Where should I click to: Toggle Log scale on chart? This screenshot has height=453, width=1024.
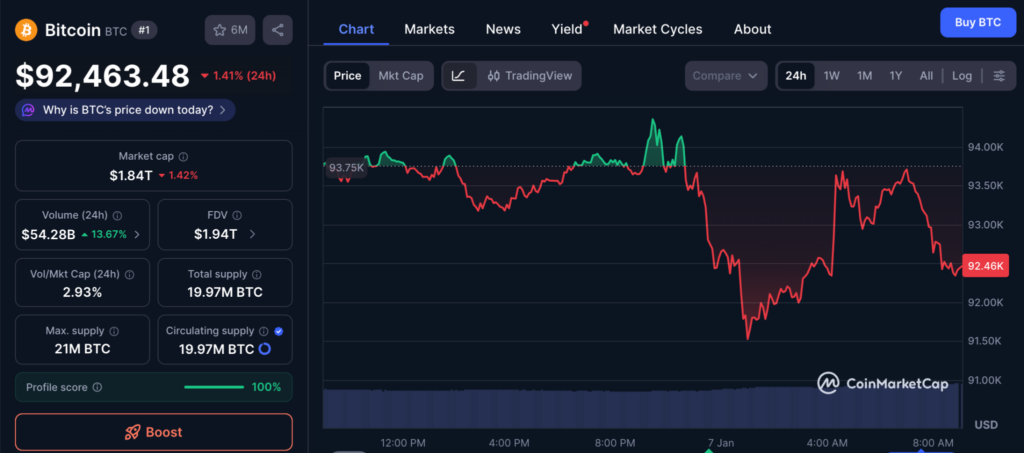click(x=961, y=76)
